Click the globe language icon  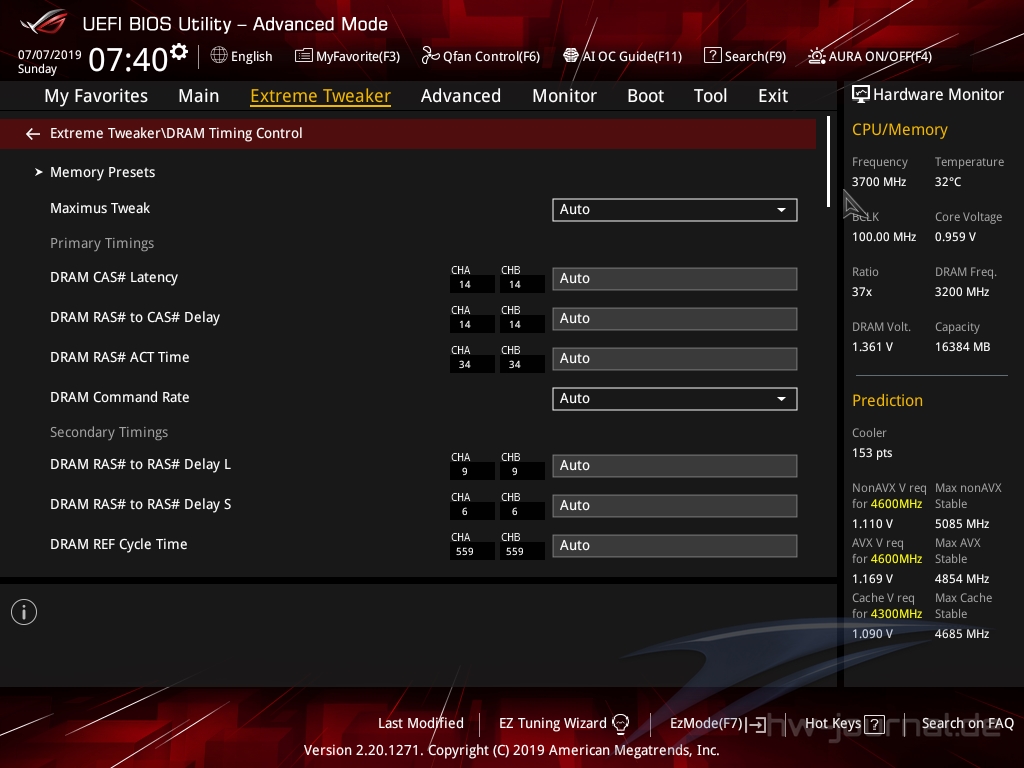click(219, 56)
